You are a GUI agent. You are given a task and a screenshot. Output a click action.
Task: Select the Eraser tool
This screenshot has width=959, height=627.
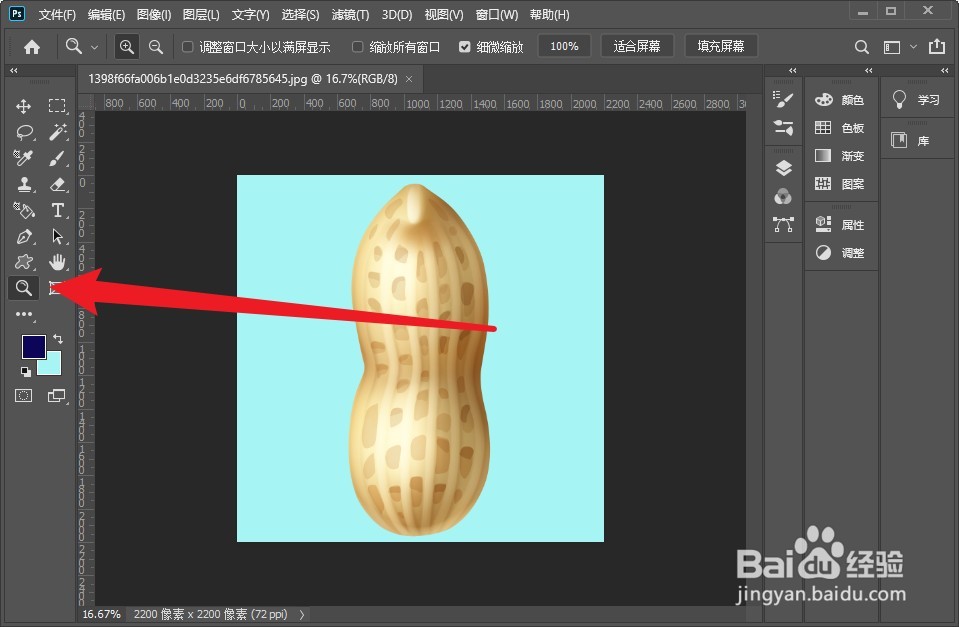[x=58, y=184]
